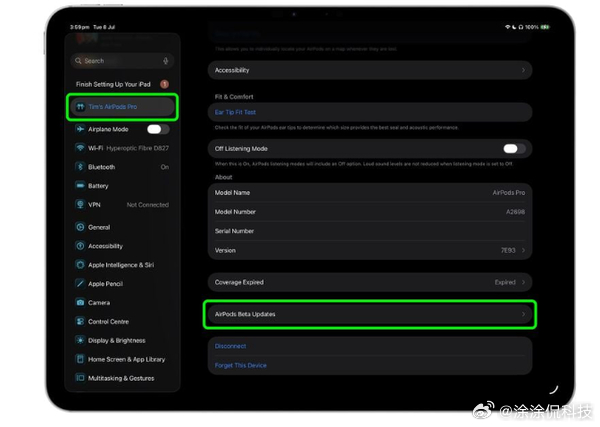
Task: Click the Model Number value A2698
Action: pyautogui.click(x=515, y=212)
